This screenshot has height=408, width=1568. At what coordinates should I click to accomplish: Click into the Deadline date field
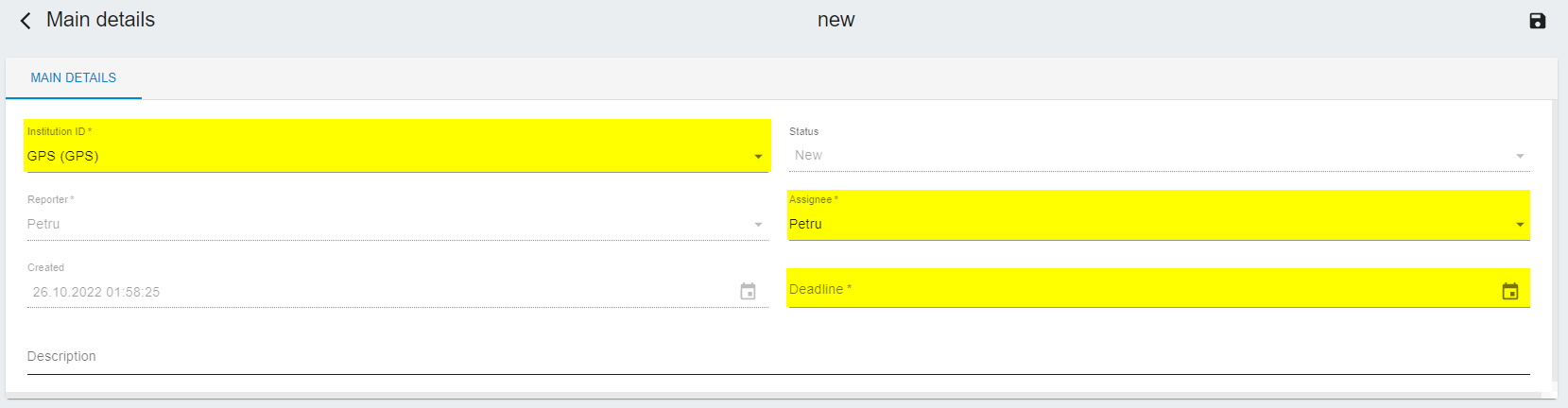tap(1142, 289)
